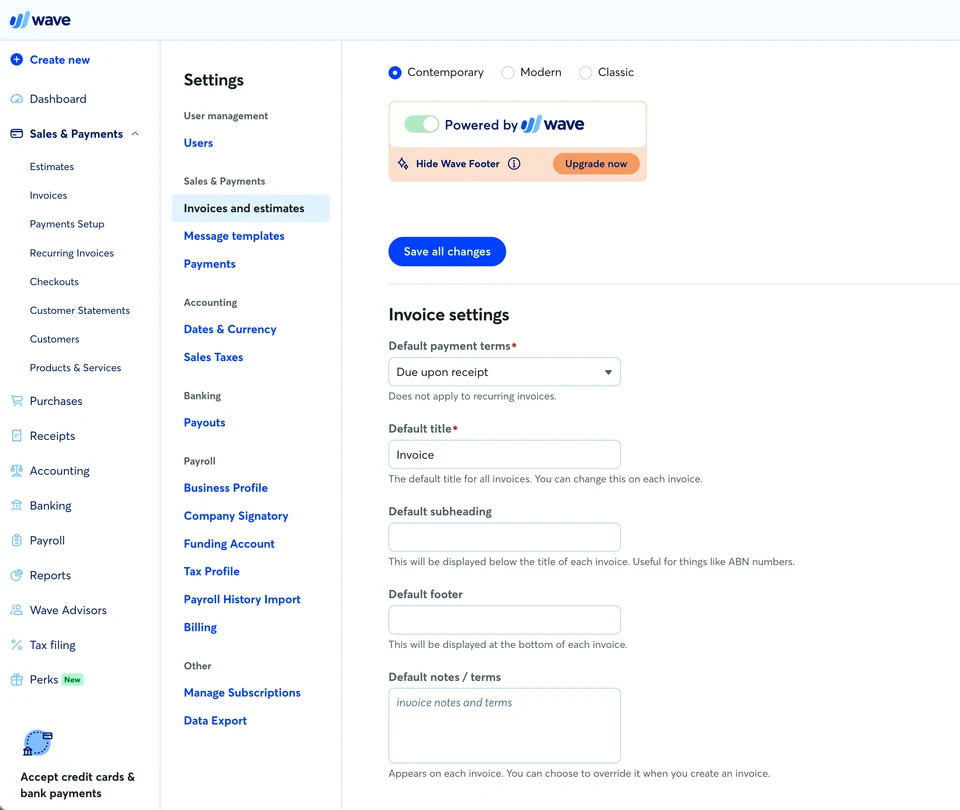Click the info icon beside Hide Wave Footer
This screenshot has width=960, height=810.
(514, 163)
